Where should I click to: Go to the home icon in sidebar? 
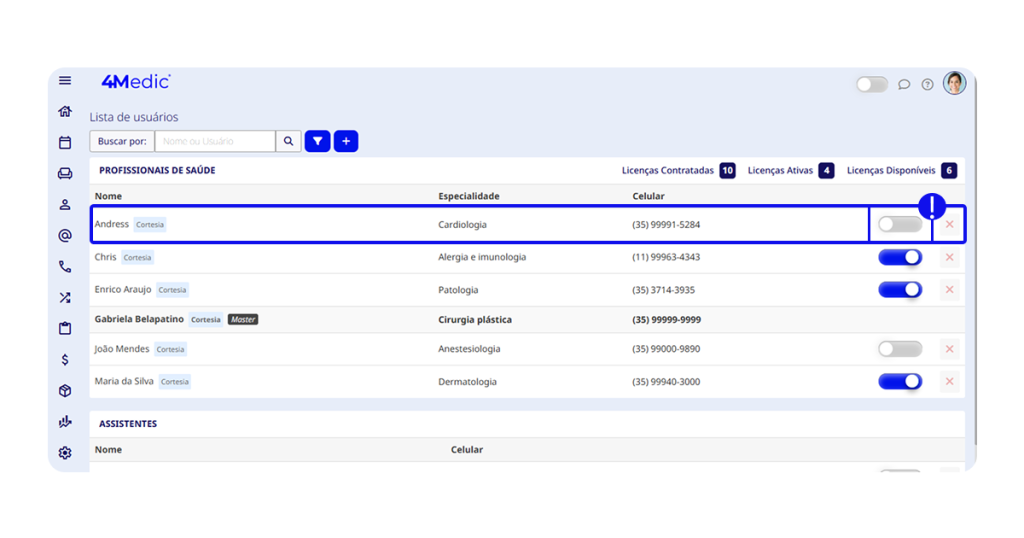point(65,111)
